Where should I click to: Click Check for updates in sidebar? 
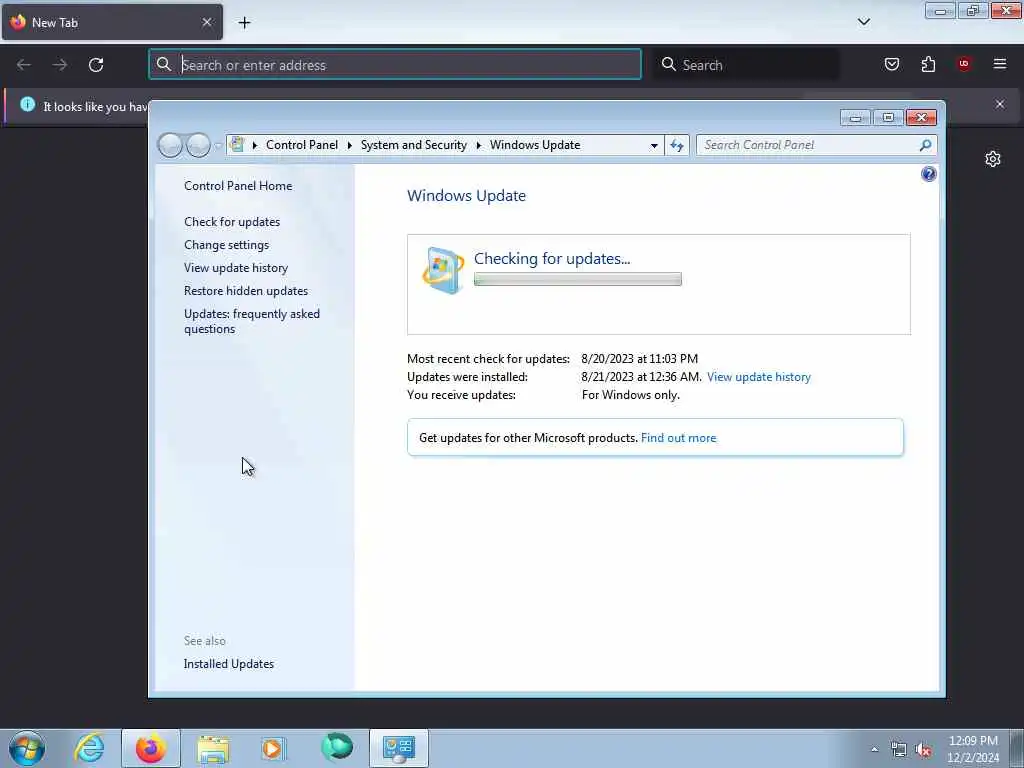[x=232, y=221]
